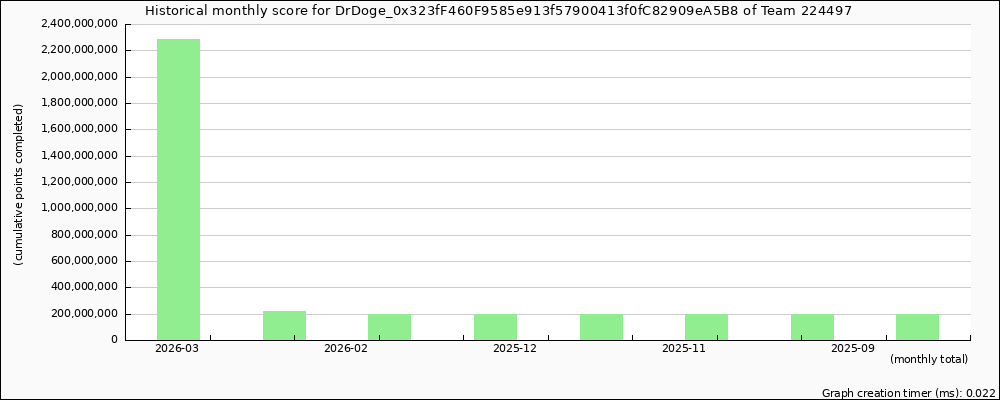Click the third green bar from the left
This screenshot has height=400, width=1000.
click(389, 327)
